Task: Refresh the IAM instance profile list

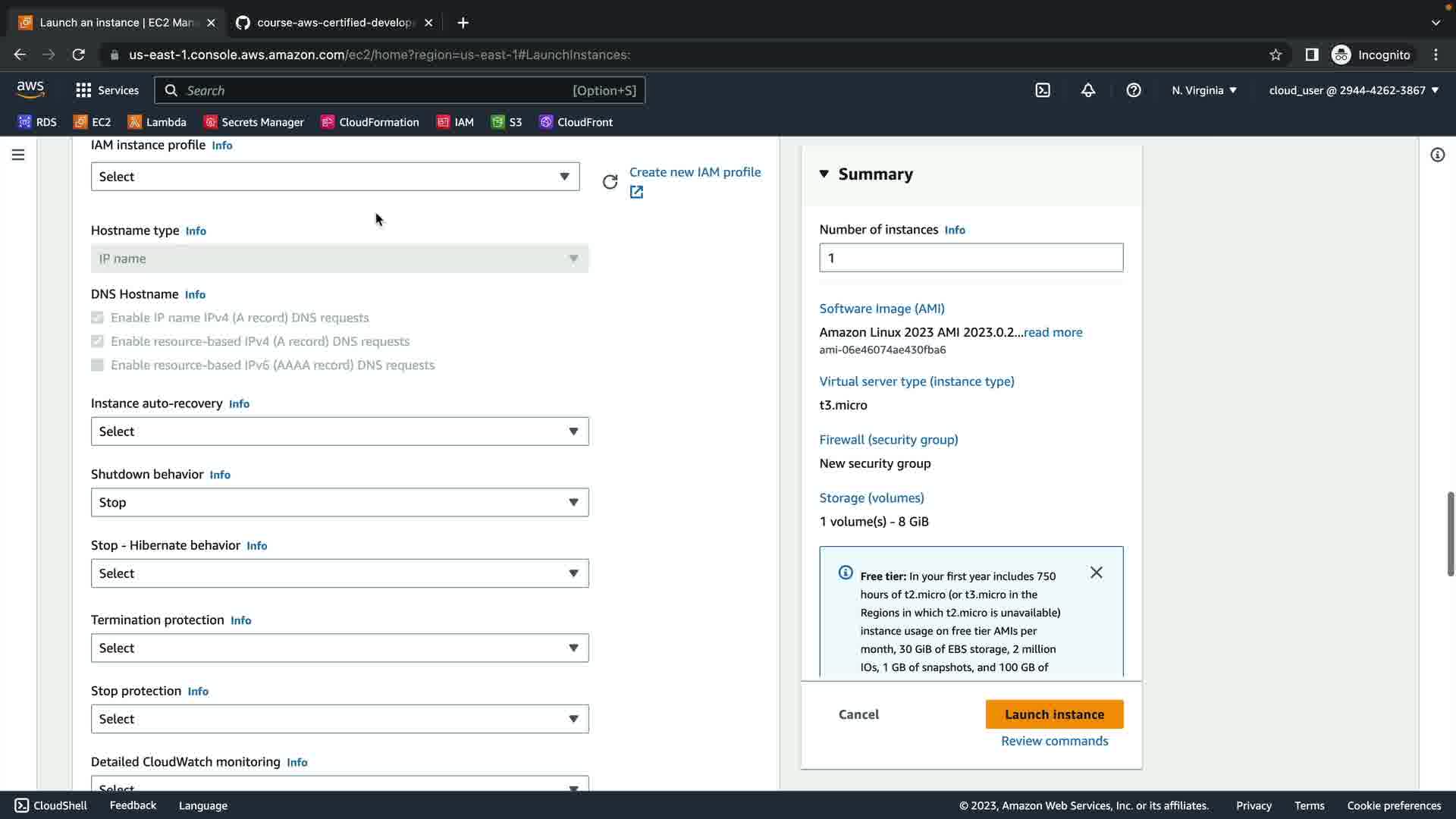Action: 610,182
